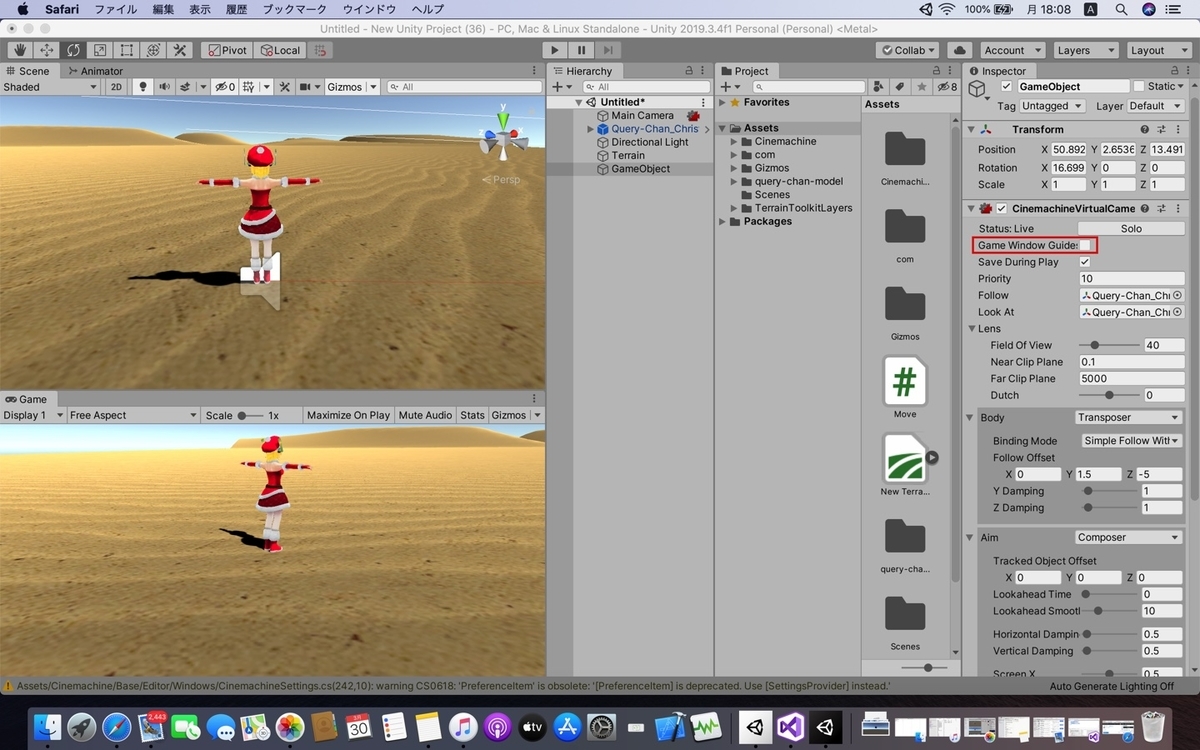The height and width of the screenshot is (750, 1200).
Task: Toggle Maximize On Play
Action: [x=348, y=415]
